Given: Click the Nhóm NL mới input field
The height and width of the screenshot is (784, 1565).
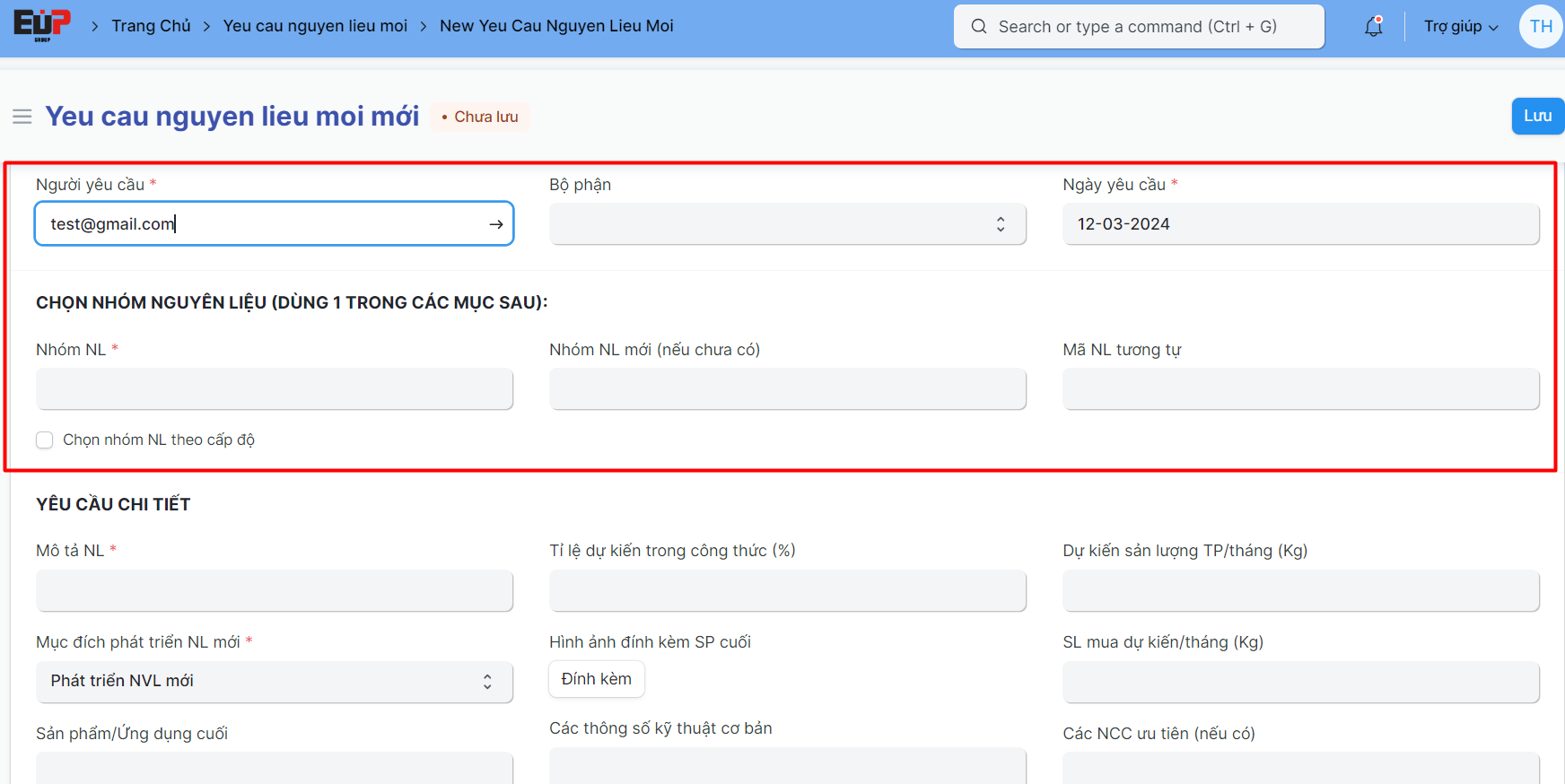Looking at the screenshot, I should pos(787,389).
